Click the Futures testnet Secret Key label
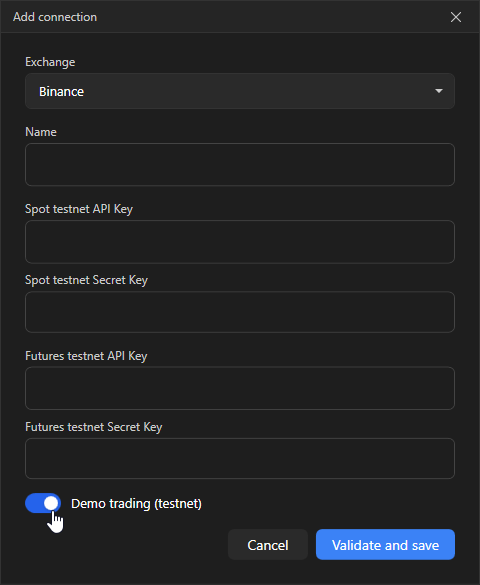 click(x=94, y=427)
